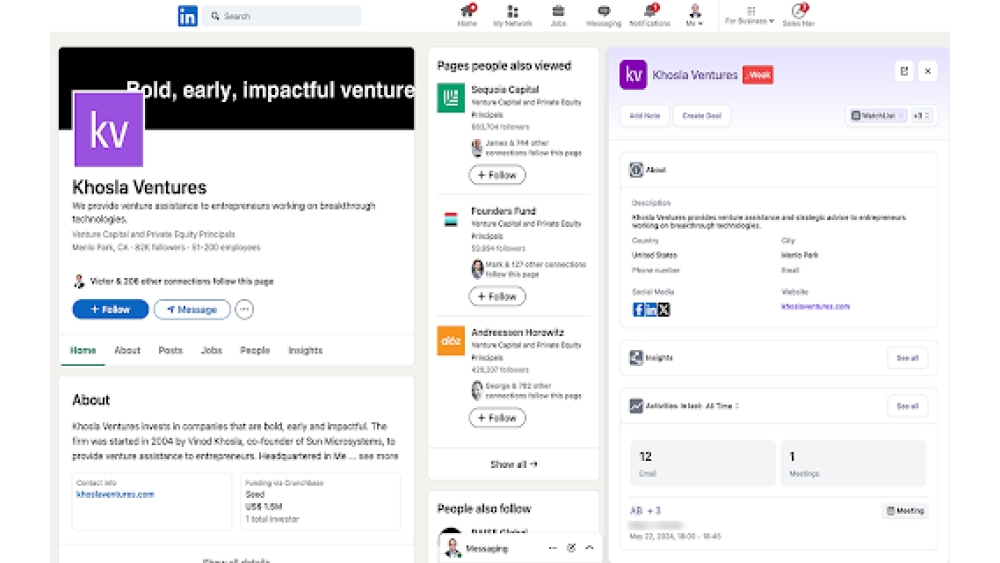Click Show all pages people also viewed
This screenshot has height=563, width=1000.
tap(513, 464)
